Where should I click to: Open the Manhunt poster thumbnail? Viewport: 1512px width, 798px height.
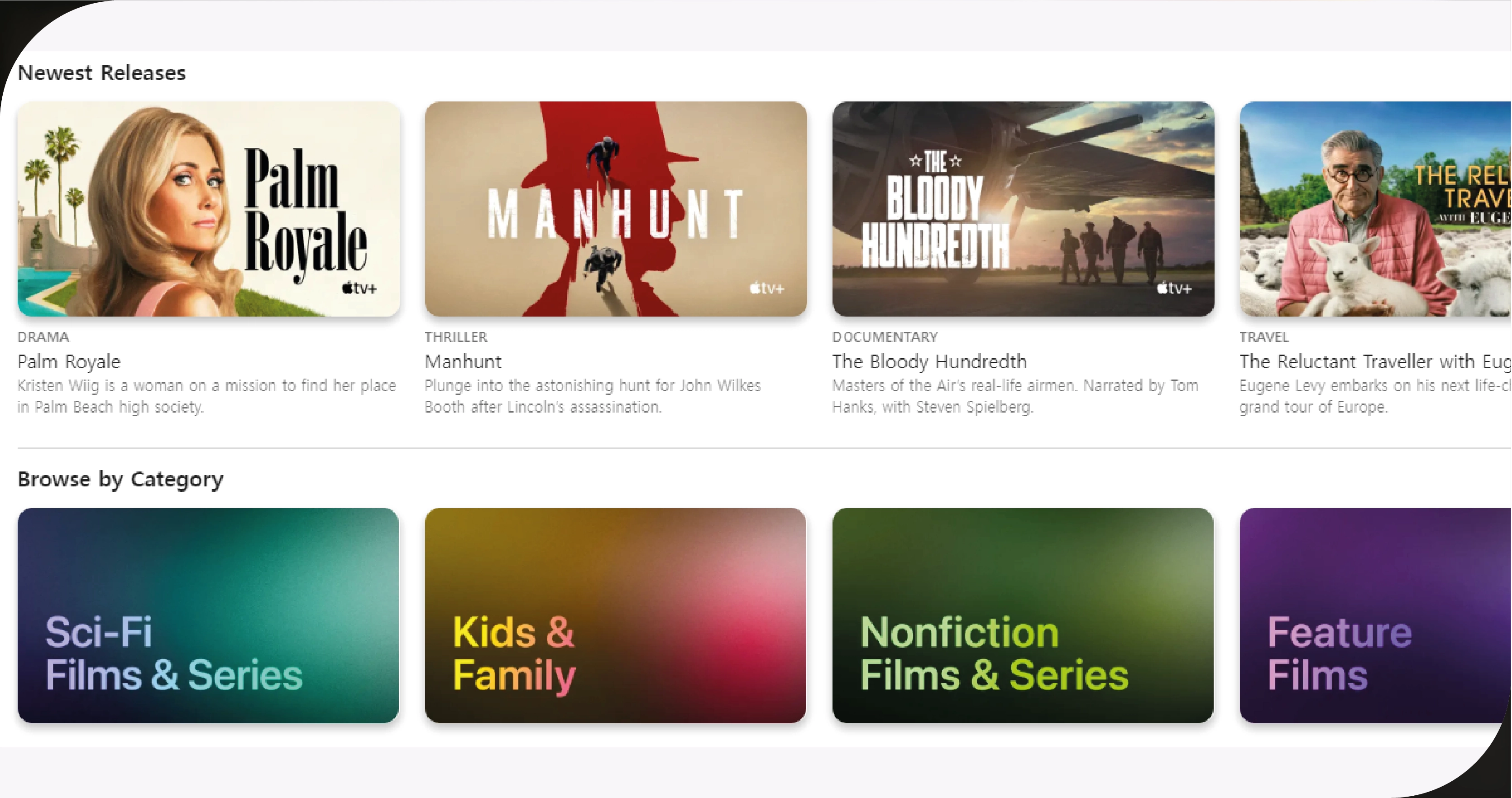click(616, 209)
